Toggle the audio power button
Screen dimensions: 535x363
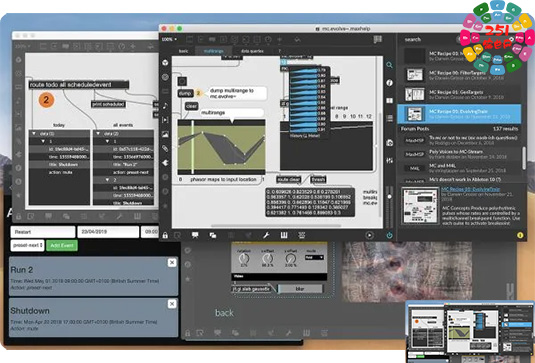(389, 235)
